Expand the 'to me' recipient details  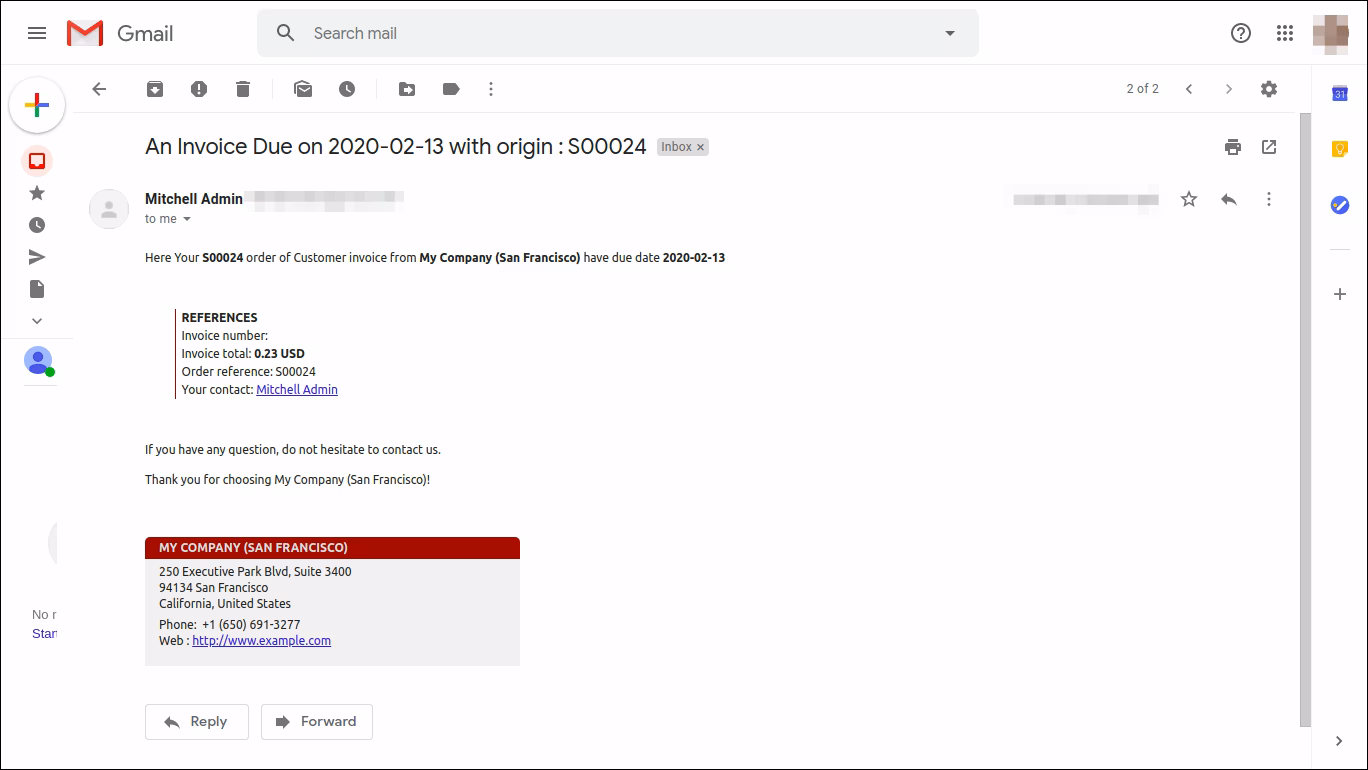pos(186,219)
